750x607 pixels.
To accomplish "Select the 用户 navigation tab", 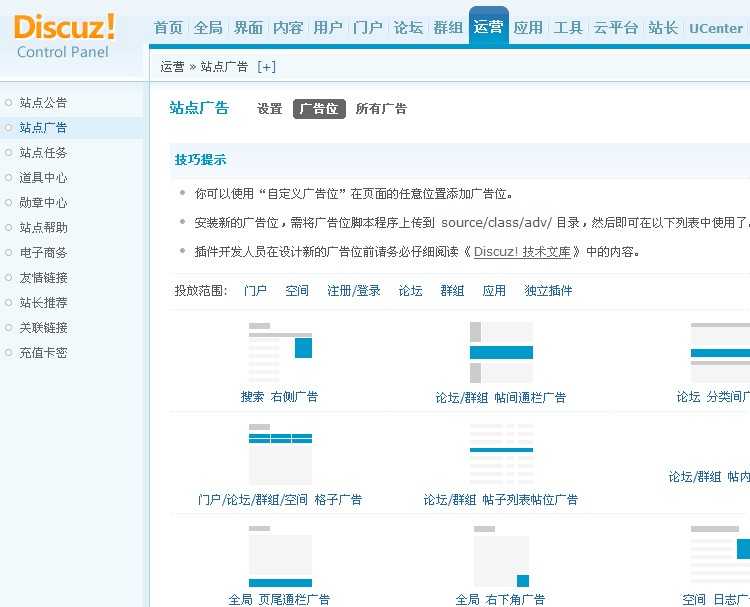I will (328, 28).
